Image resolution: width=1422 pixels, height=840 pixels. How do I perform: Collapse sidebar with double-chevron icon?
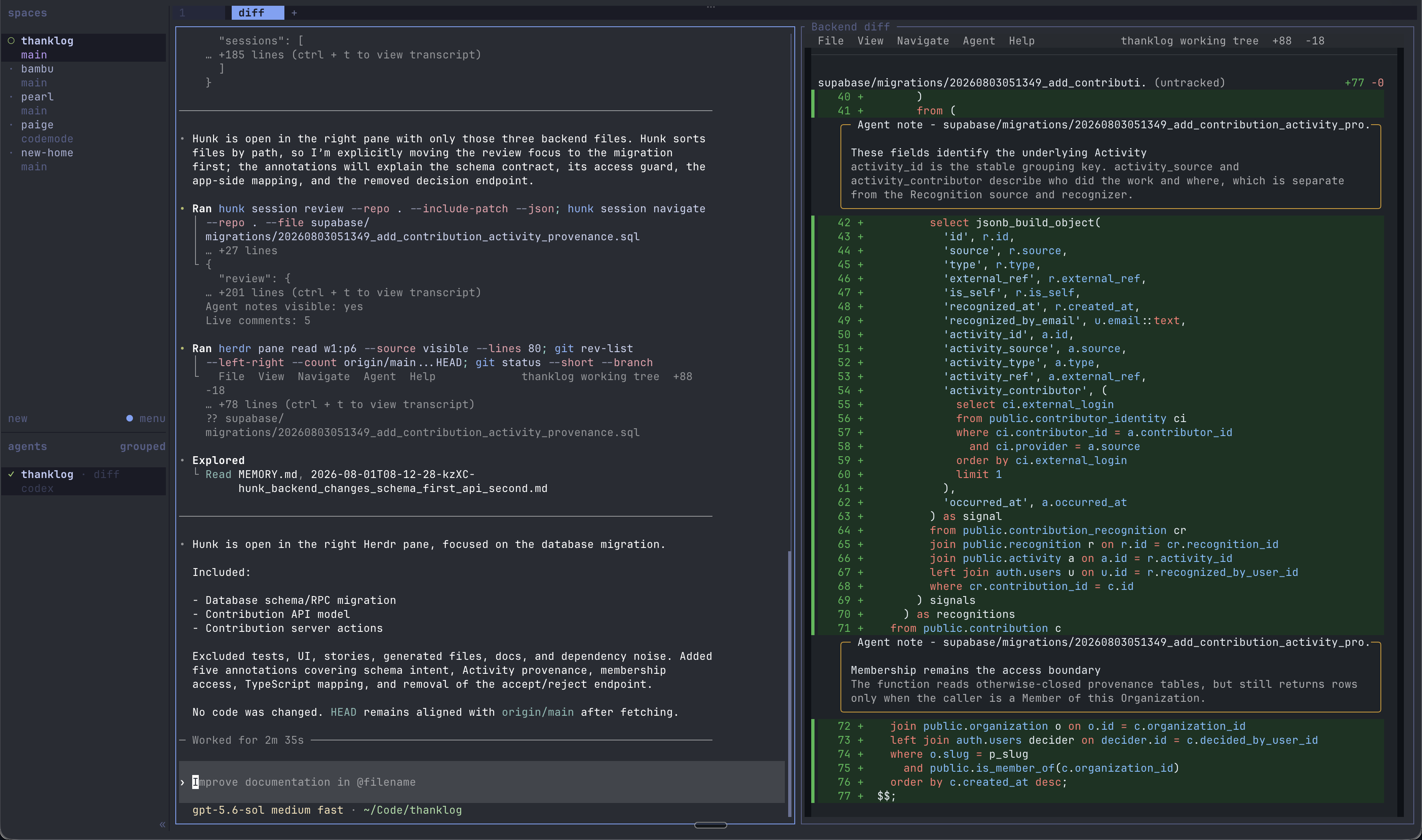point(163,824)
